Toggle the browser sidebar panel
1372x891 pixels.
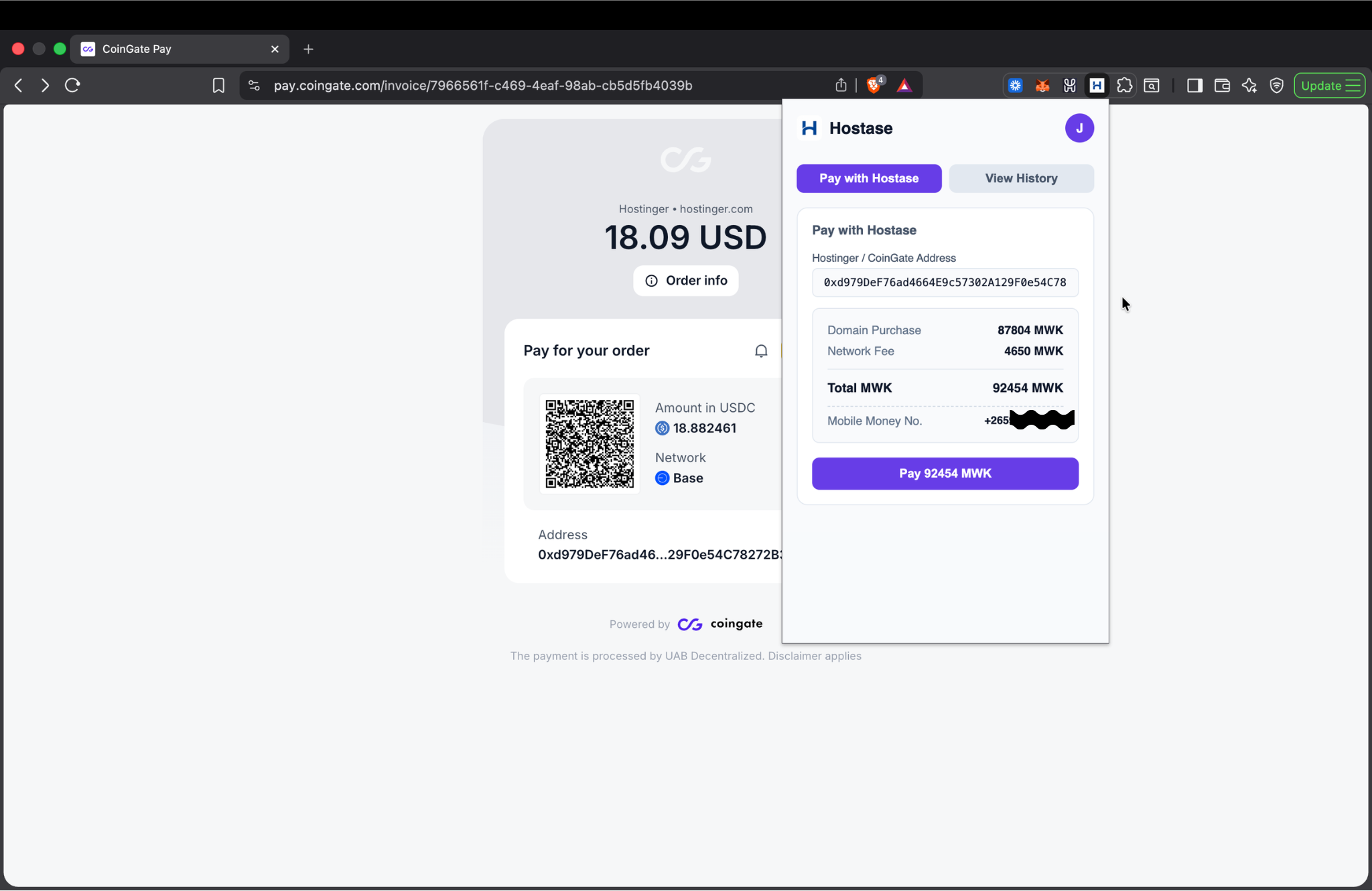point(1194,86)
